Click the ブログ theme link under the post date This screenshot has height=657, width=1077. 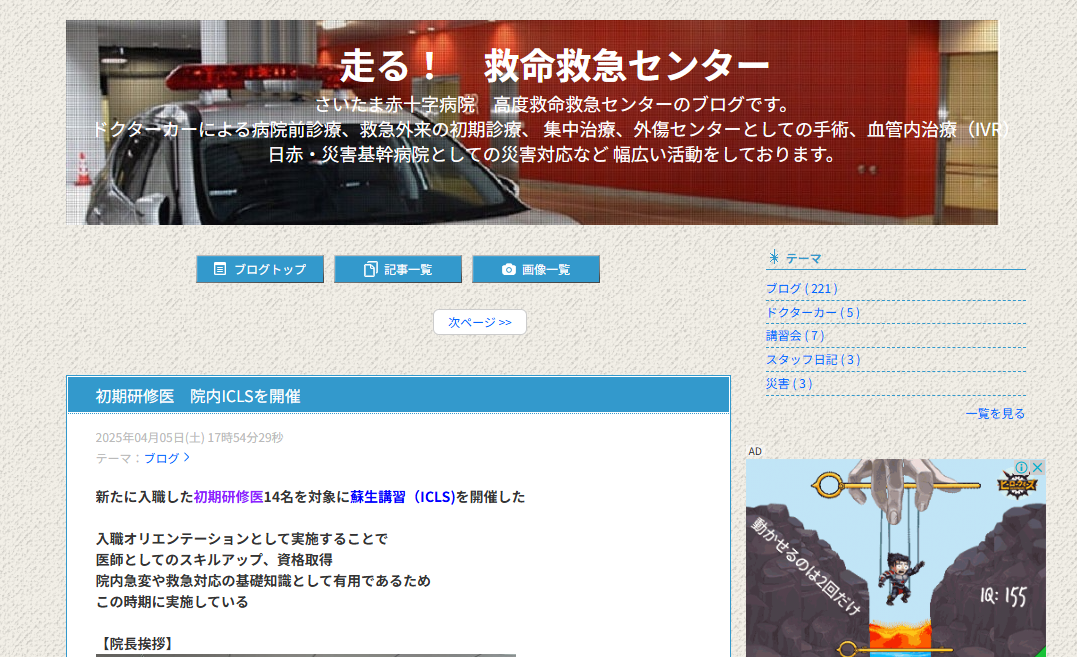click(x=161, y=458)
